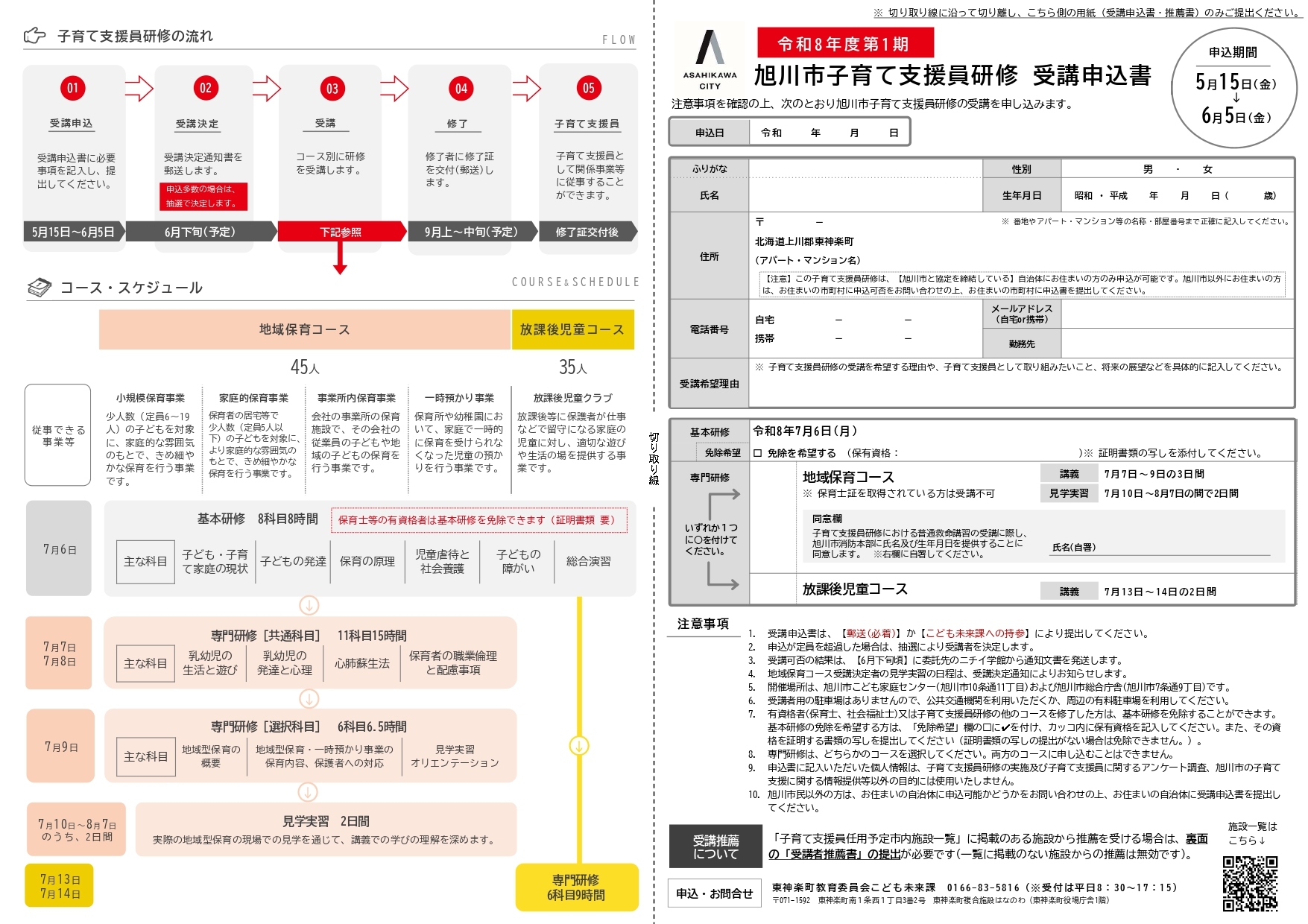Select the red 04 step circle
The image size is (1308, 924).
pos(461,89)
